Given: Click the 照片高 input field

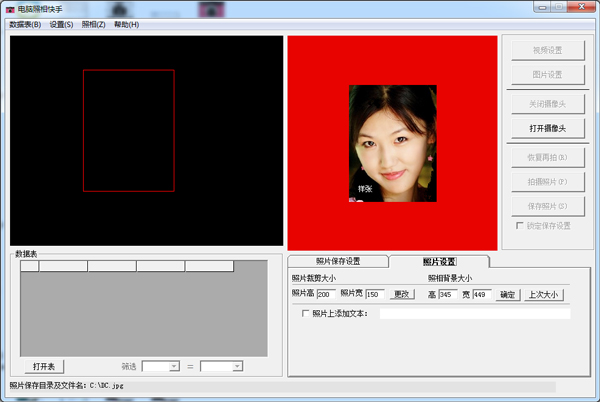Looking at the screenshot, I should coord(326,294).
